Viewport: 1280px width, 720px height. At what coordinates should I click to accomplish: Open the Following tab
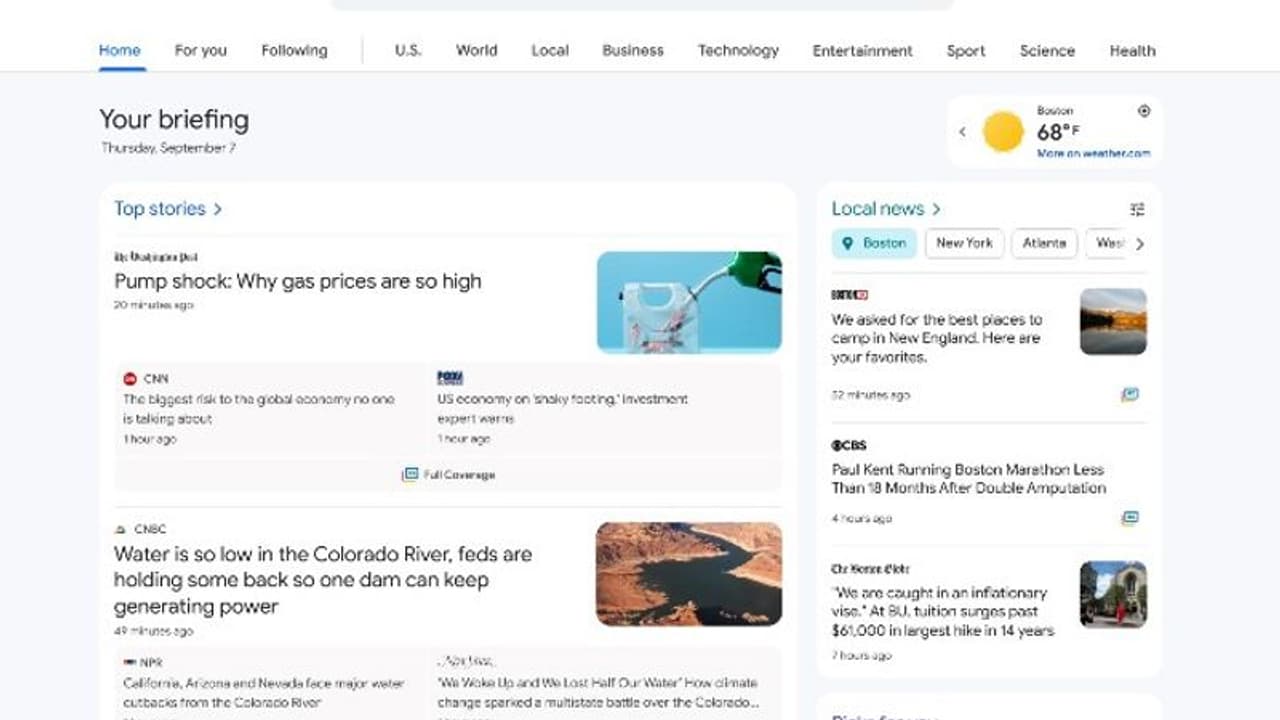pyautogui.click(x=293, y=49)
